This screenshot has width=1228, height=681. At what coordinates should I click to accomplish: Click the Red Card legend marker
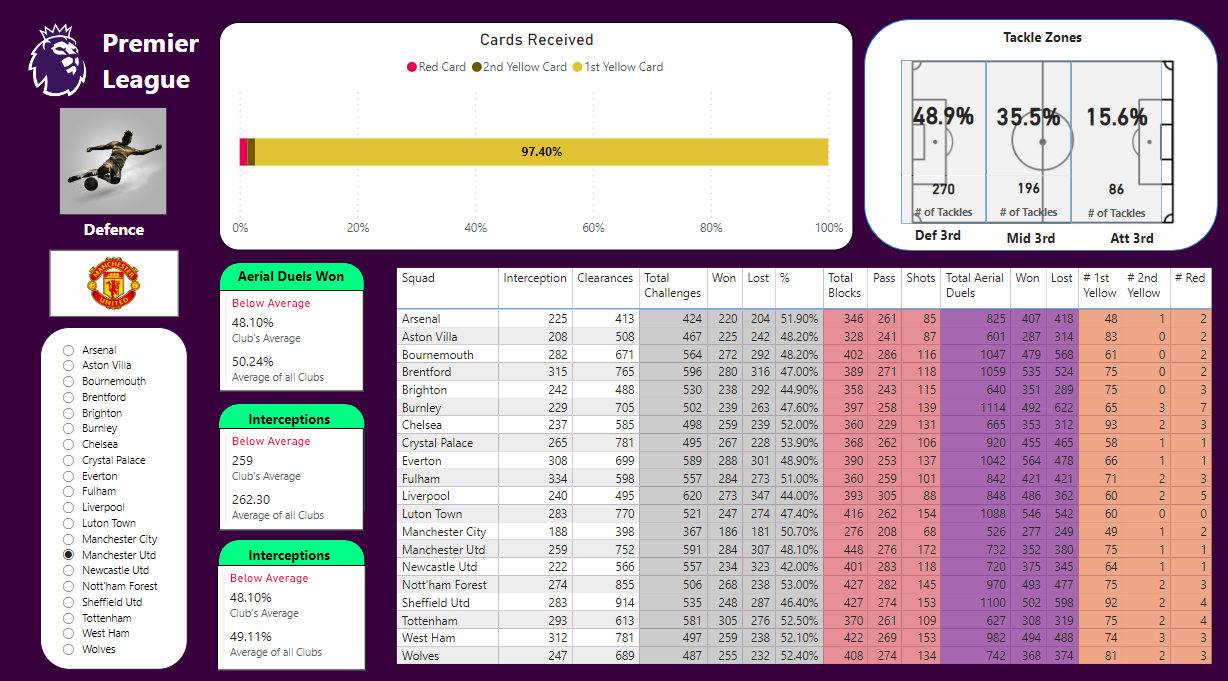(410, 67)
